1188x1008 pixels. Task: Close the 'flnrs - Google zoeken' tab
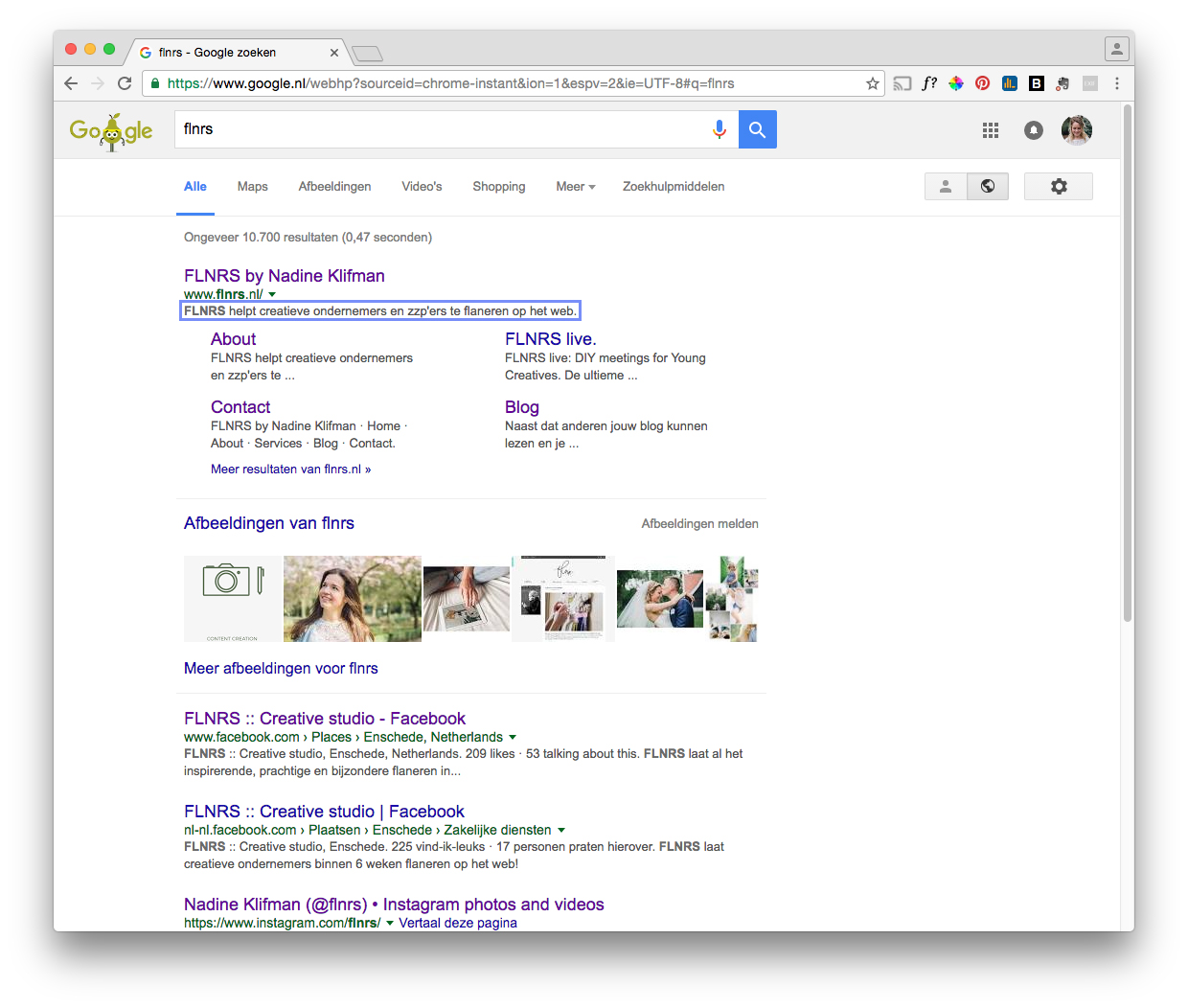click(x=334, y=53)
